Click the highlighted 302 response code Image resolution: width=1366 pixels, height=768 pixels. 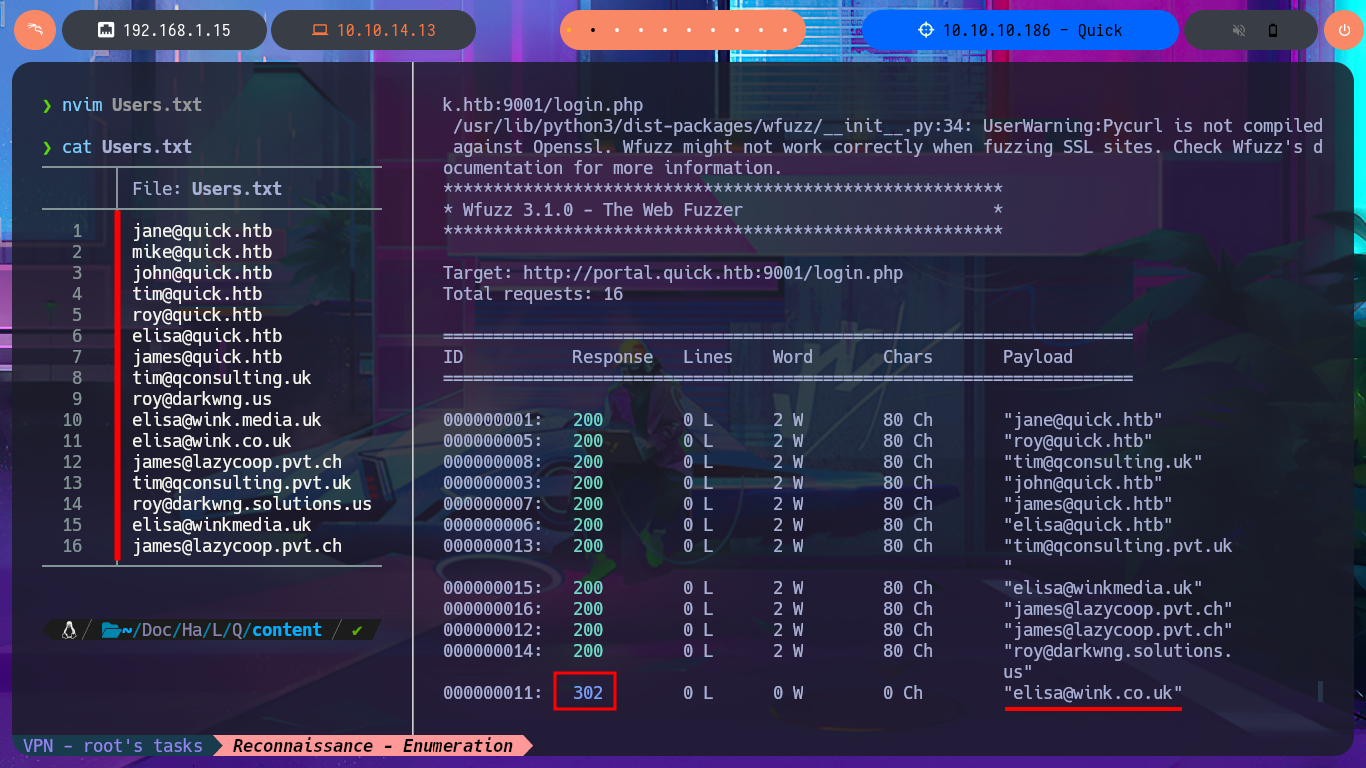coord(587,692)
